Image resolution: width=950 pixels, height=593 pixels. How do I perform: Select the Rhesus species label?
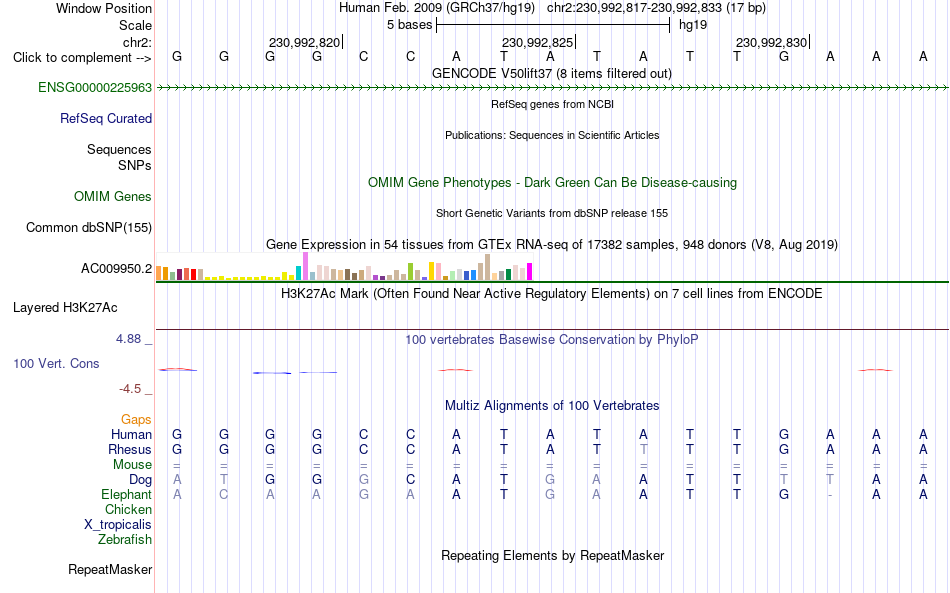tap(130, 449)
